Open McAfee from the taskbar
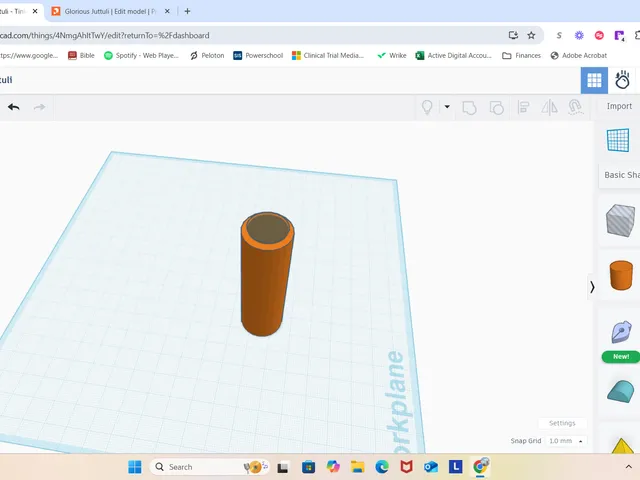This screenshot has height=480, width=640. pyautogui.click(x=406, y=467)
